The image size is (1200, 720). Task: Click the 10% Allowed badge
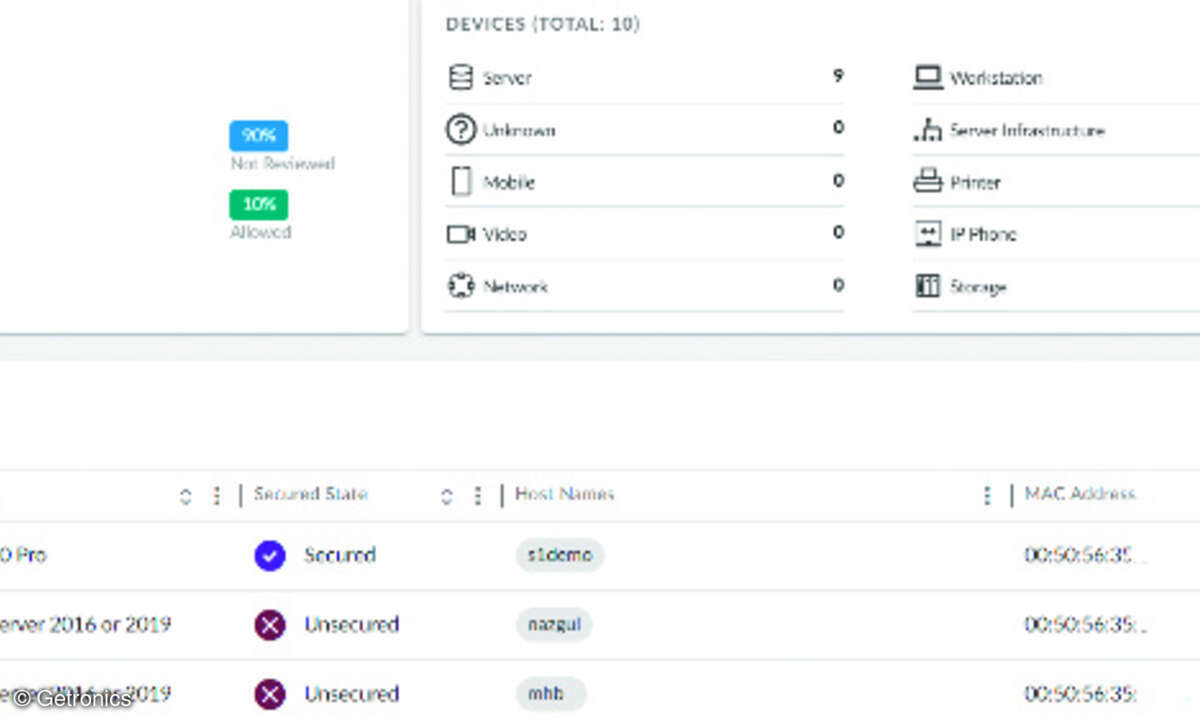[x=259, y=205]
